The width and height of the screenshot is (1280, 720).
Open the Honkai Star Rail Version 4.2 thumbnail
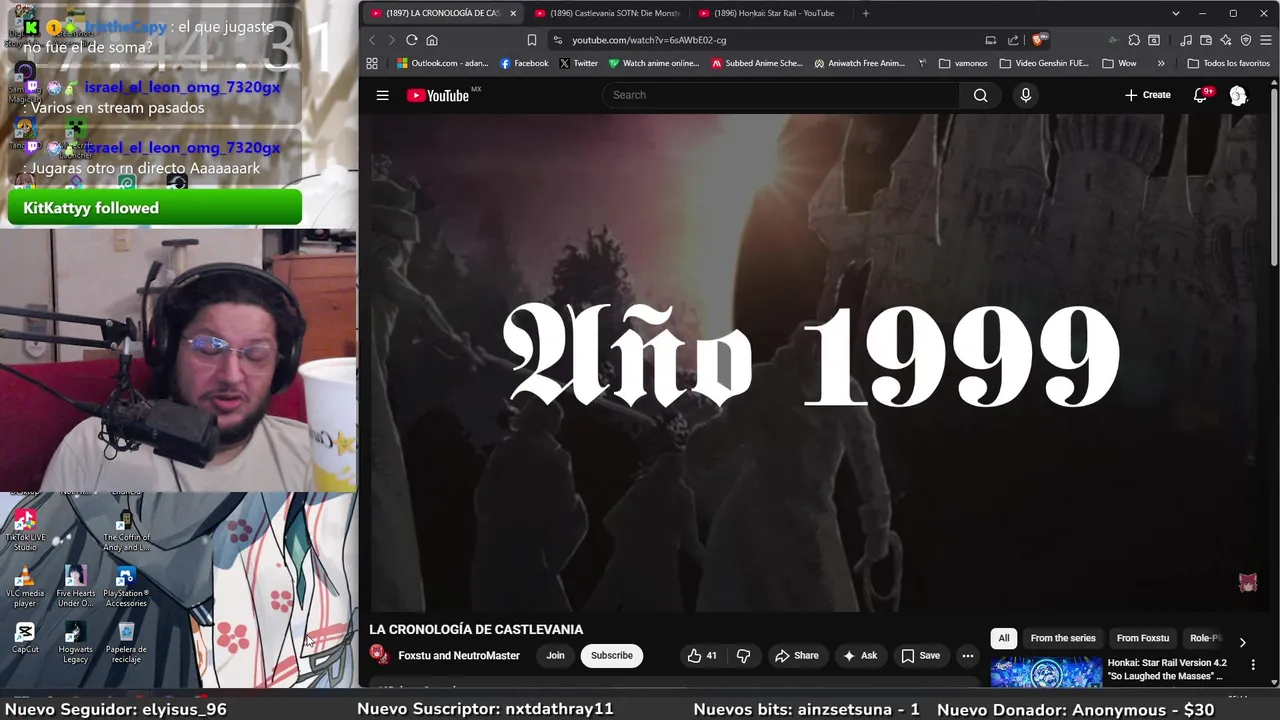pyautogui.click(x=1046, y=671)
